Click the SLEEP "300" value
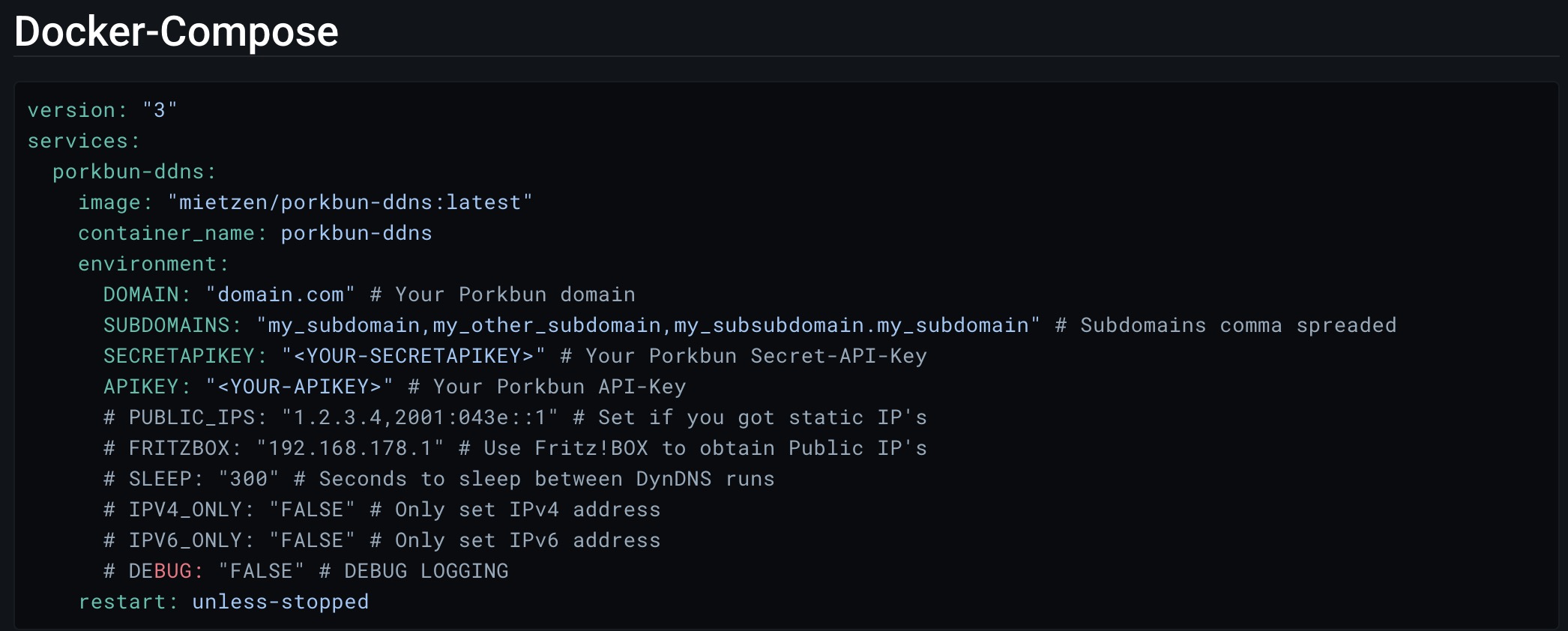The height and width of the screenshot is (631, 1568). (249, 479)
